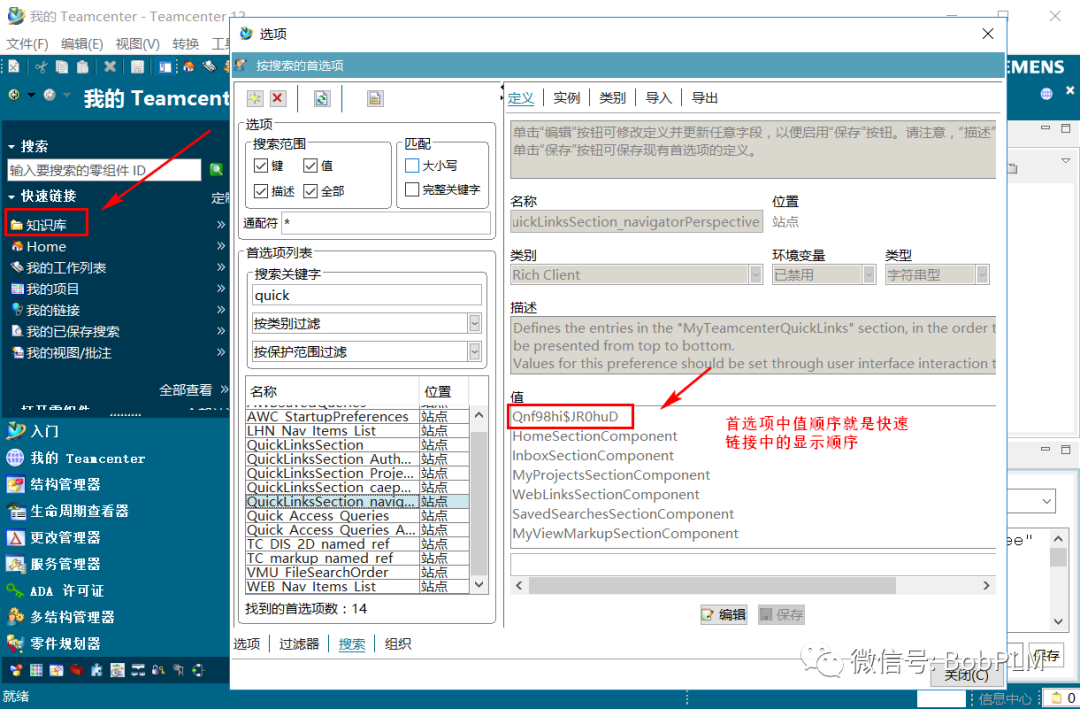Image resolution: width=1080 pixels, height=709 pixels.
Task: Open the 类别 Rich Client dropdown
Action: coord(756,274)
